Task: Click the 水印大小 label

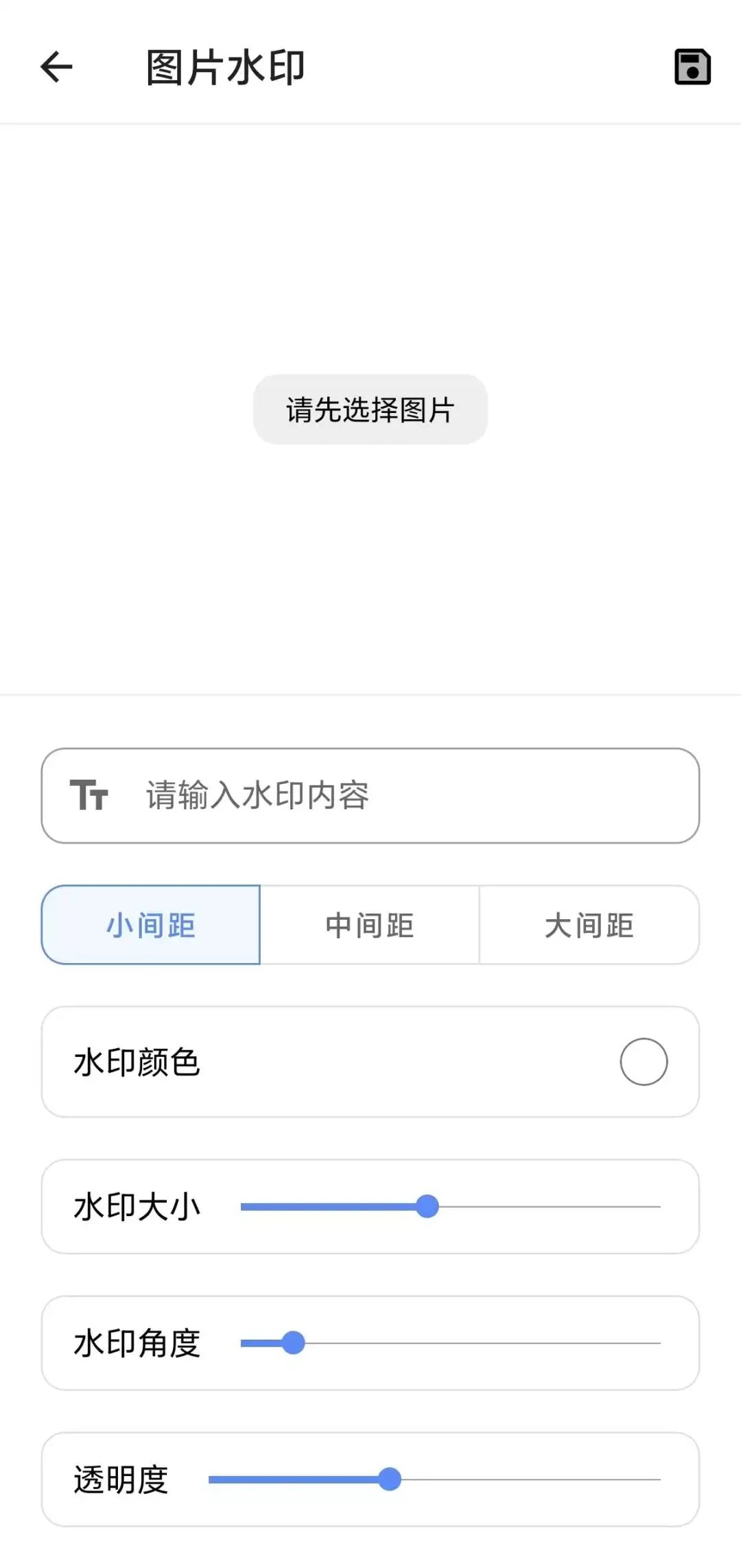Action: click(x=137, y=1207)
